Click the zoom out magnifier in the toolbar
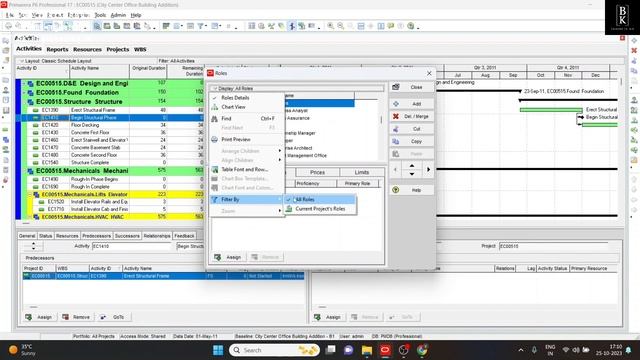 pyautogui.click(x=340, y=26)
